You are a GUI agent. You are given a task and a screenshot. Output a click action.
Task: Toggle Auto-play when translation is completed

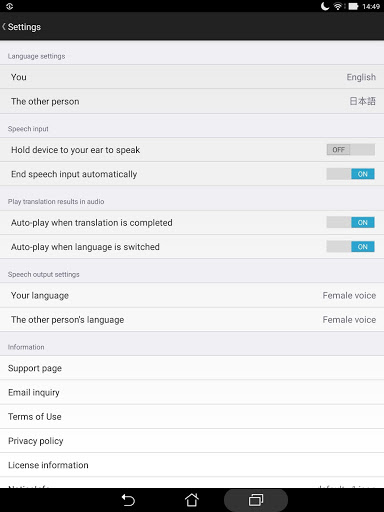[x=351, y=222]
